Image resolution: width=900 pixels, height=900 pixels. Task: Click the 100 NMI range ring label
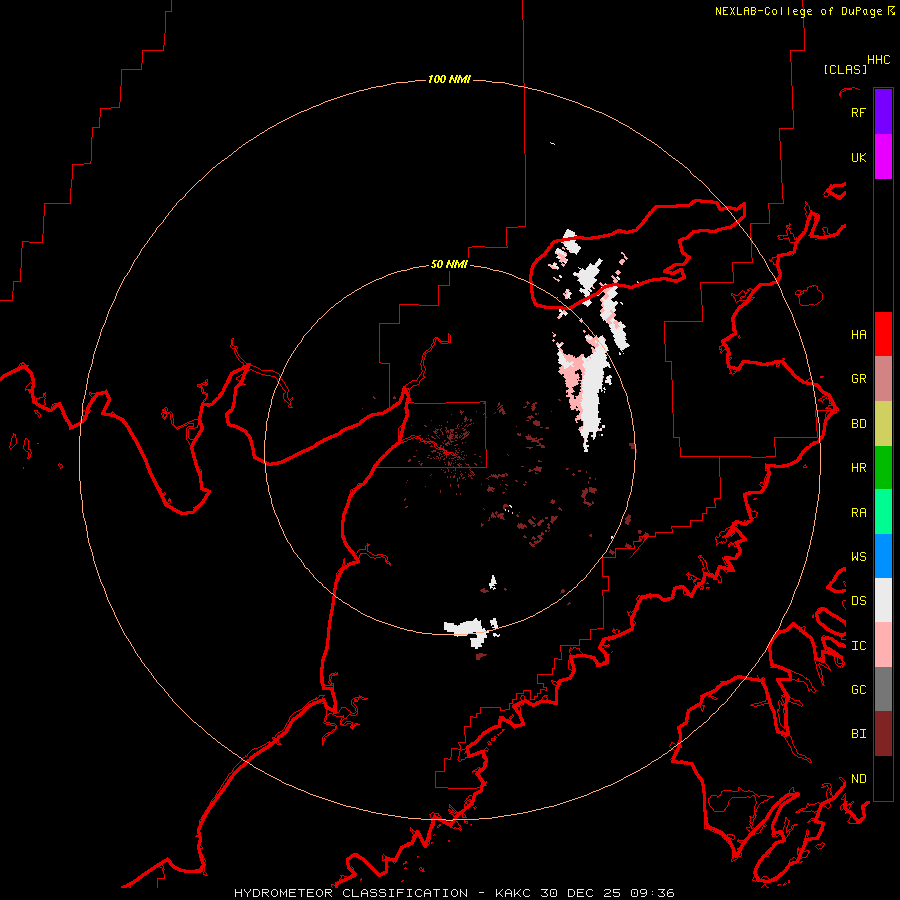point(449,79)
